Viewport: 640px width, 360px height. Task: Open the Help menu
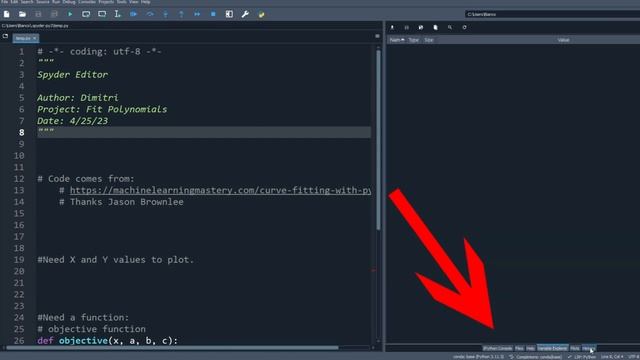[146, 2]
